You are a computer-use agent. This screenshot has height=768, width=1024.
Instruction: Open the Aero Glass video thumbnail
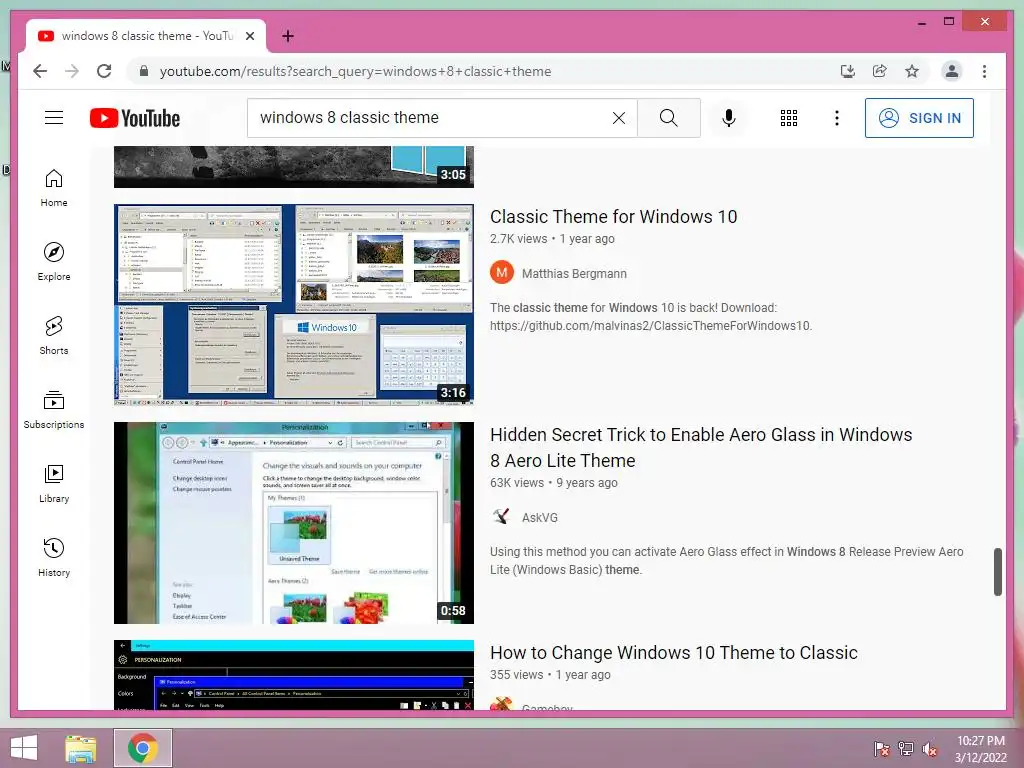tap(293, 522)
